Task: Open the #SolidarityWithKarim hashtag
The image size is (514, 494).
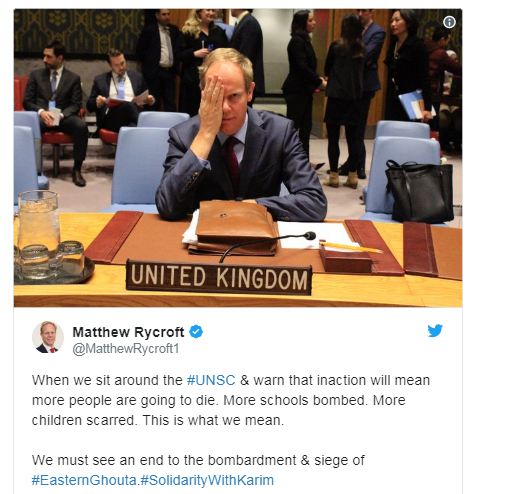Action: click(x=207, y=480)
